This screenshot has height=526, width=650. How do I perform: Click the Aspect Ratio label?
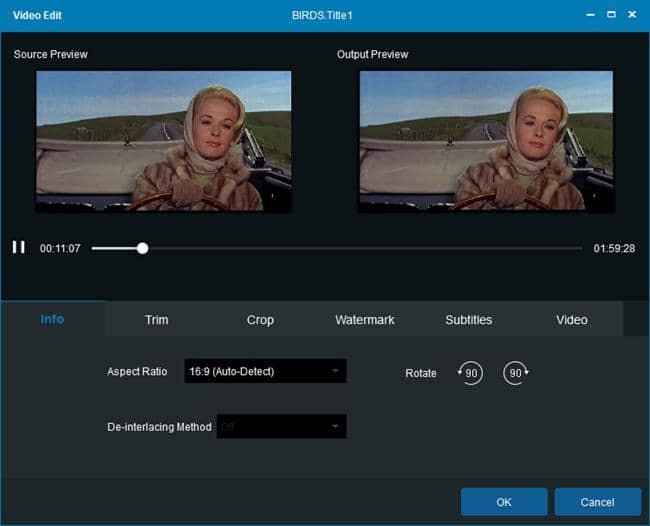coord(137,371)
